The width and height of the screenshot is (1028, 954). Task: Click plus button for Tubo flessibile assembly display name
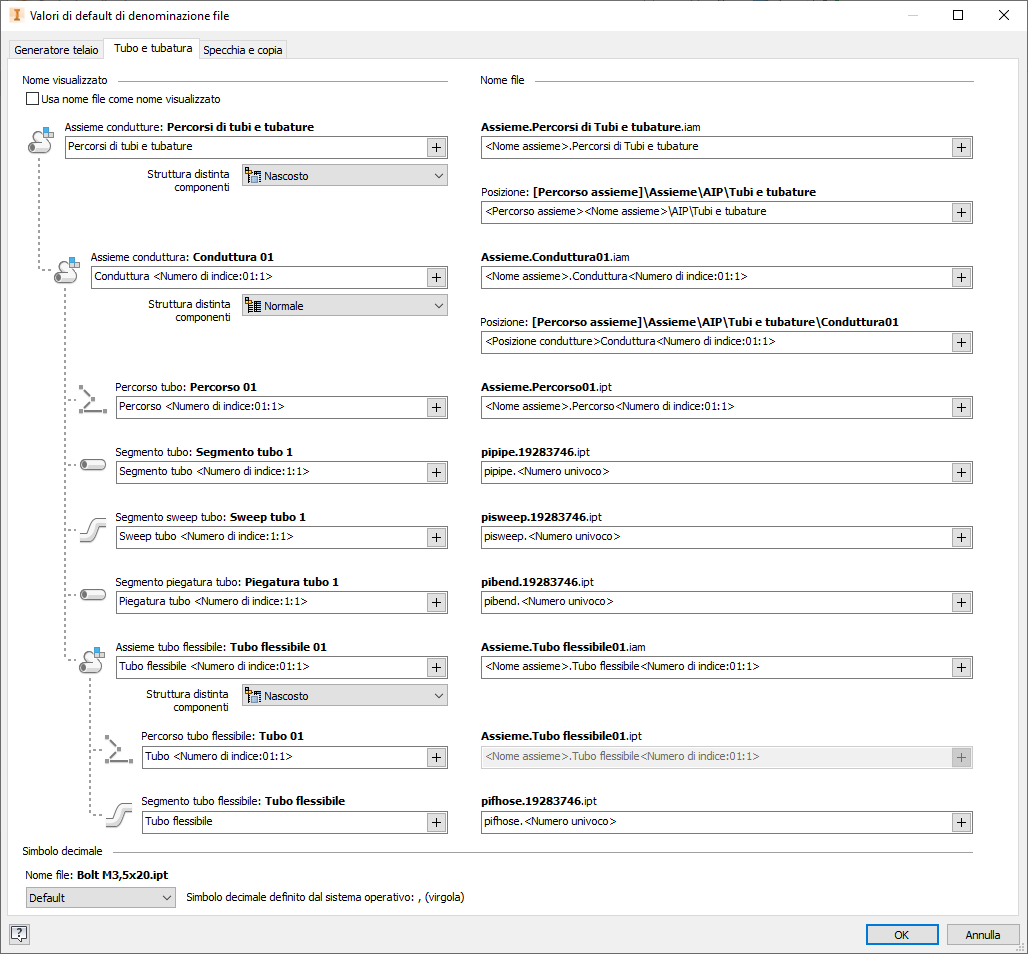click(x=436, y=667)
